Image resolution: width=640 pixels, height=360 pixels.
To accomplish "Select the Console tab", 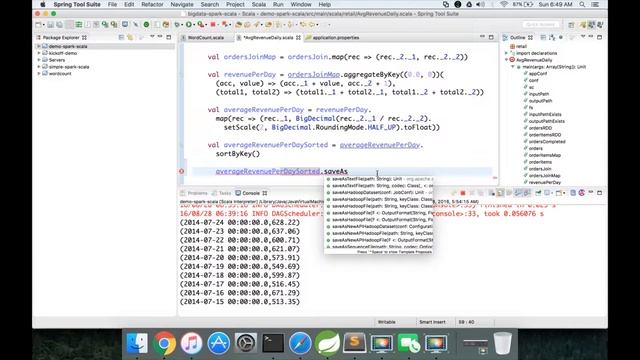I will [251, 193].
